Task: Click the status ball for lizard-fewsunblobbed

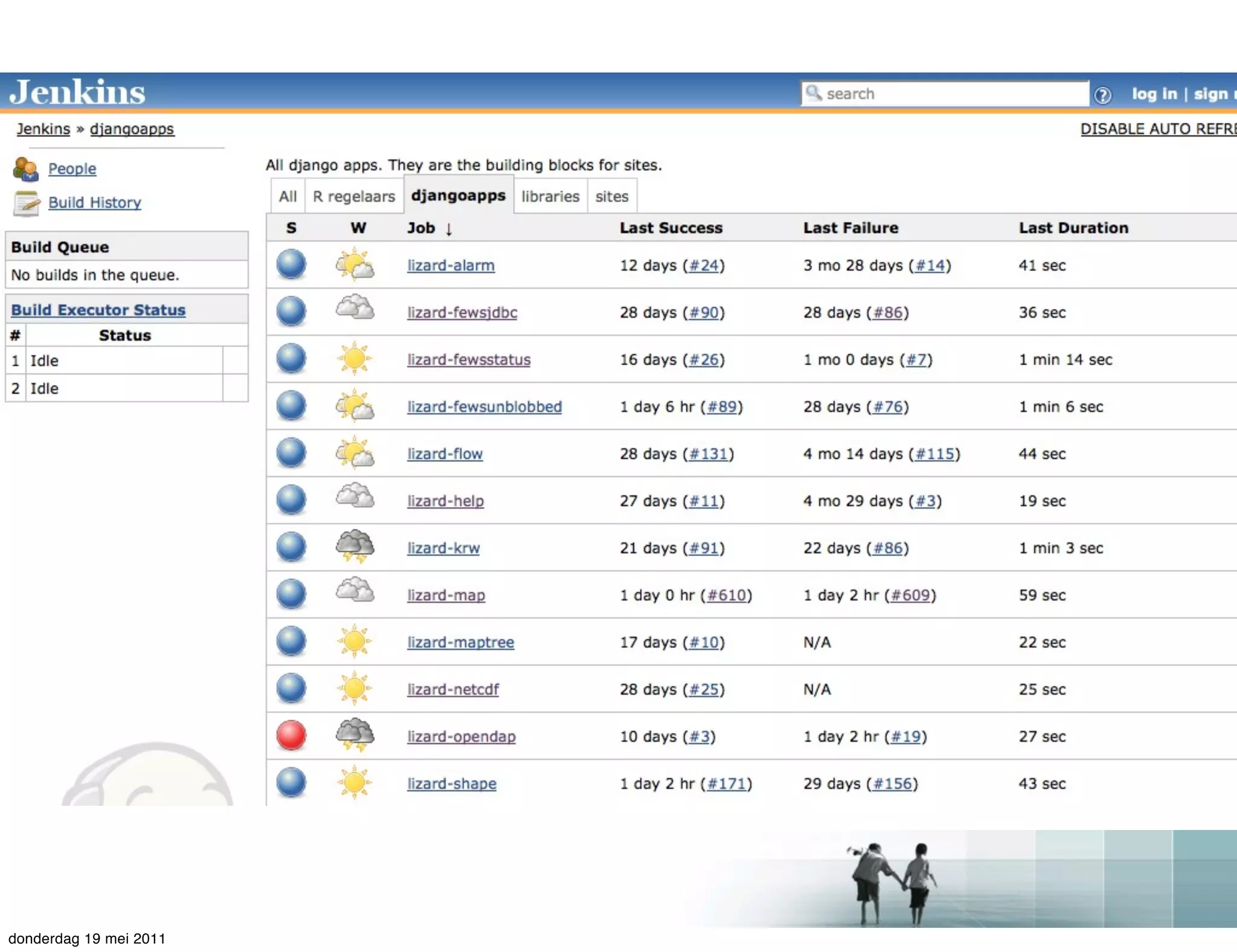Action: click(x=291, y=406)
